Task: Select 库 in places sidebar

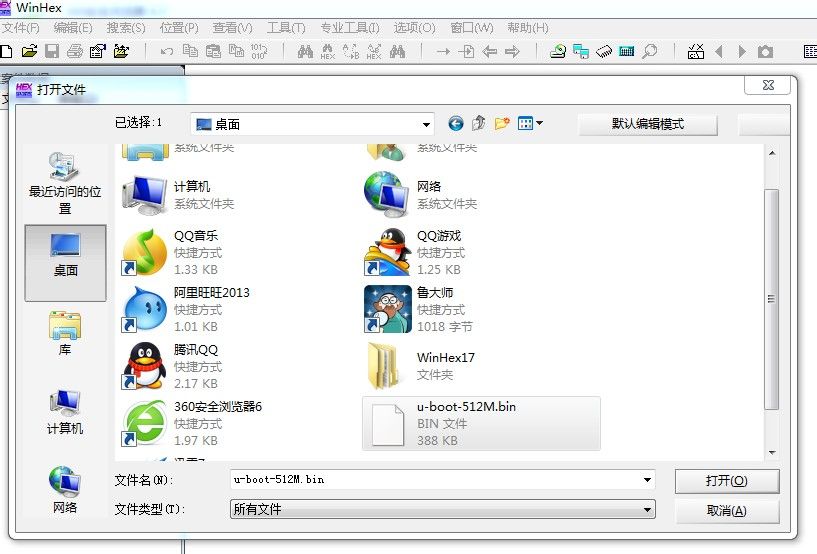Action: click(65, 334)
